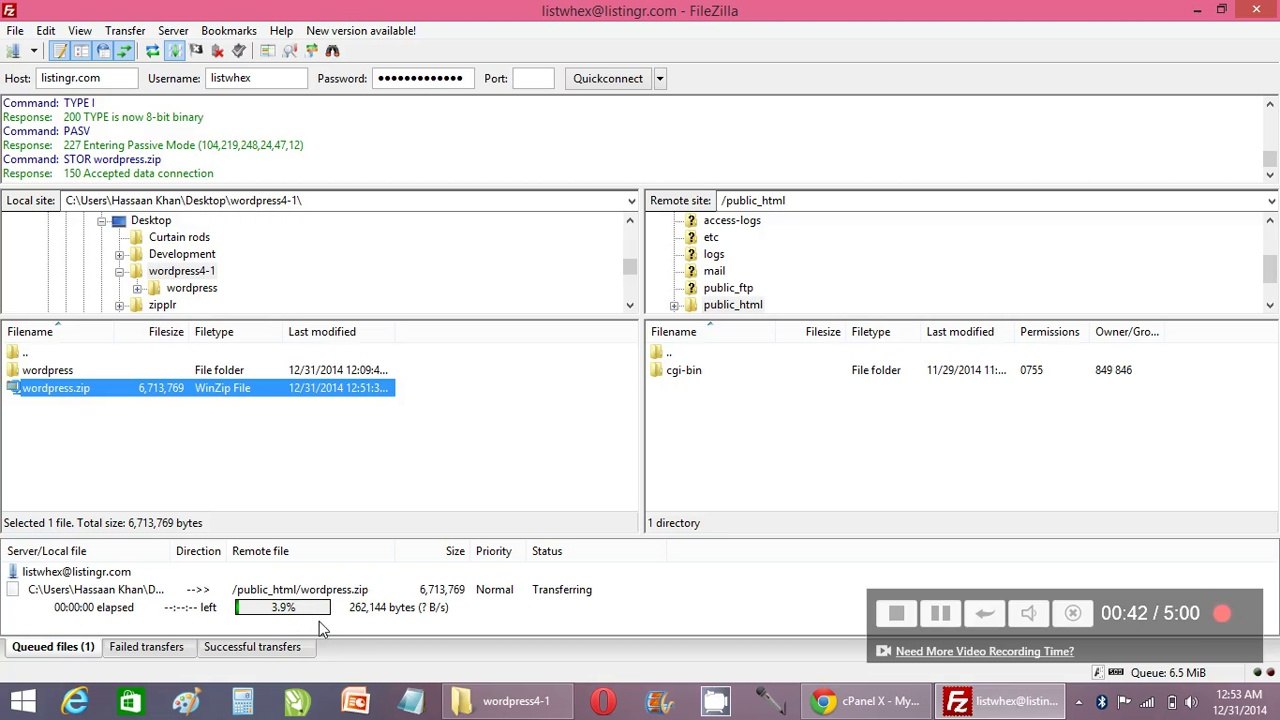Switch to Failed transfers tab
This screenshot has height=720, width=1280.
click(x=146, y=647)
